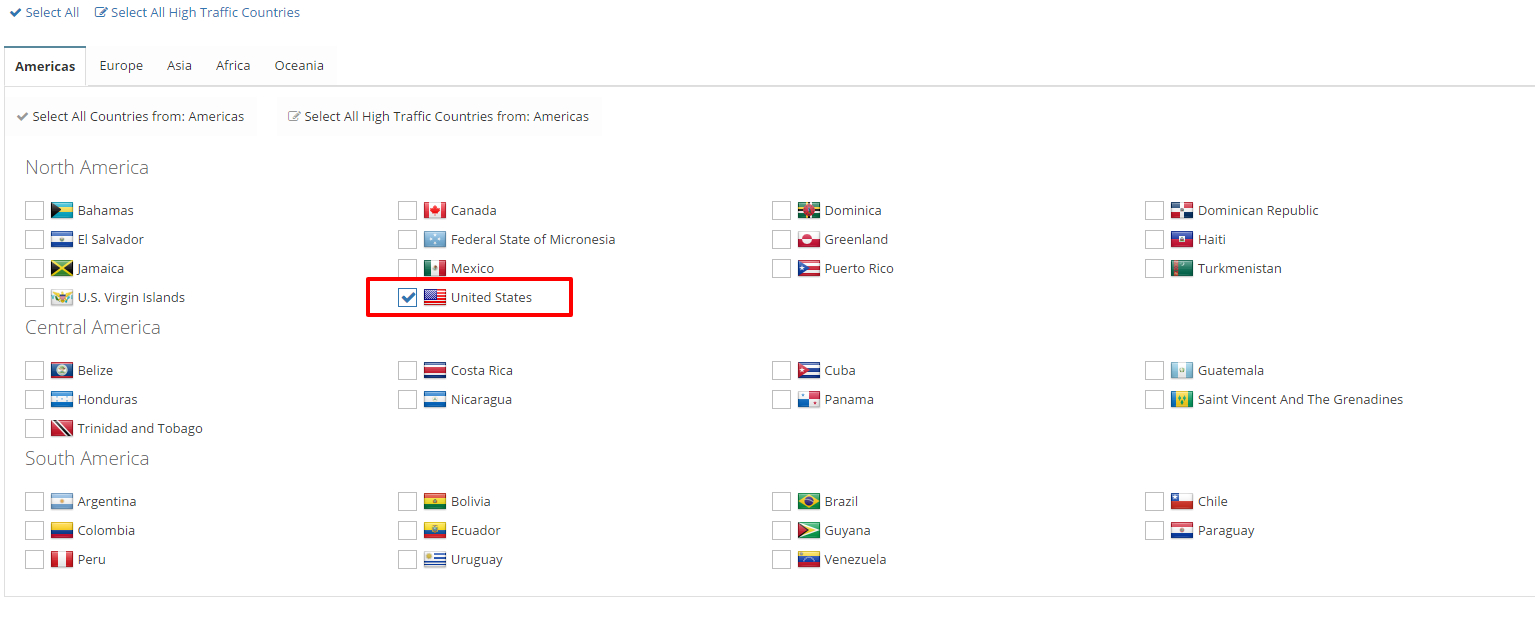Click the Guatemala flag icon
This screenshot has width=1535, height=617.
pos(1182,370)
